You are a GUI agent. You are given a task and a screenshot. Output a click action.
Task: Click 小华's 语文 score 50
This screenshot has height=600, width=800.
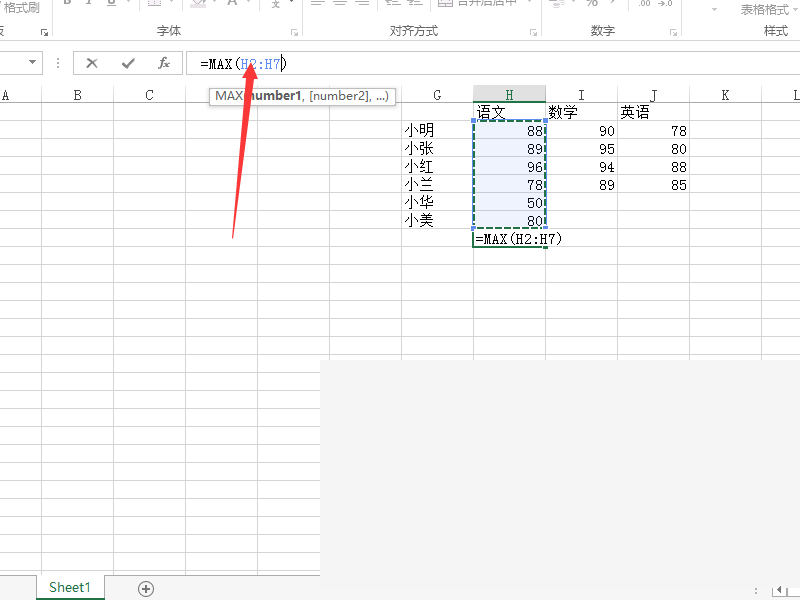(x=509, y=202)
